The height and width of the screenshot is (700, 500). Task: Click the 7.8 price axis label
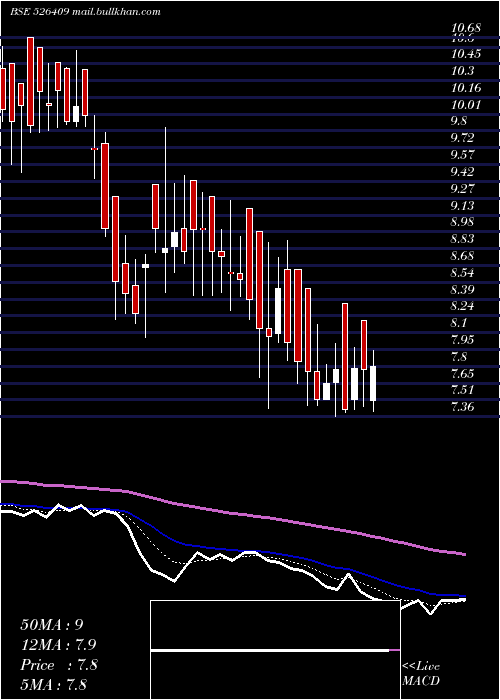point(459,357)
